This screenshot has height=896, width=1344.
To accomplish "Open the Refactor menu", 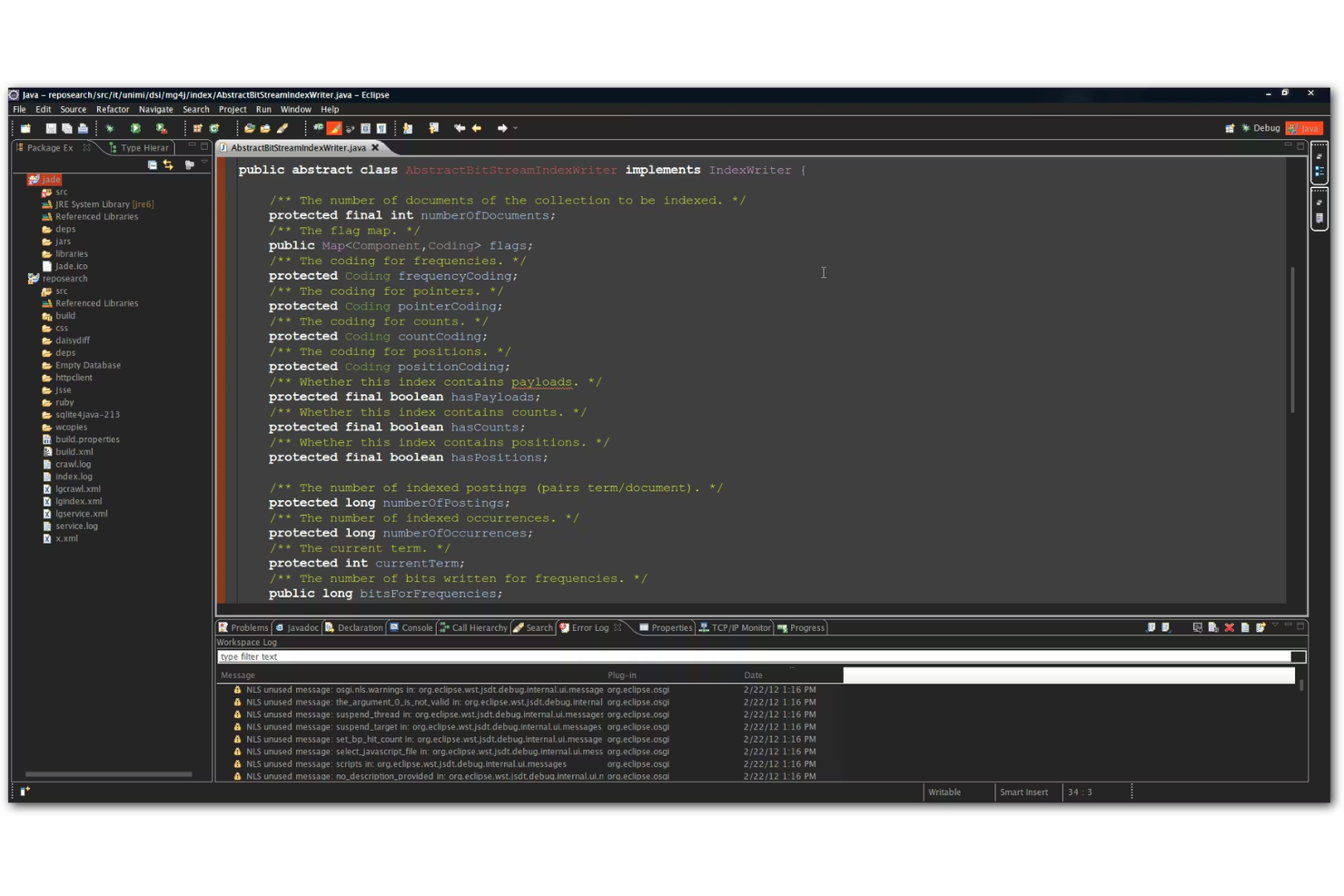I will coord(113,109).
